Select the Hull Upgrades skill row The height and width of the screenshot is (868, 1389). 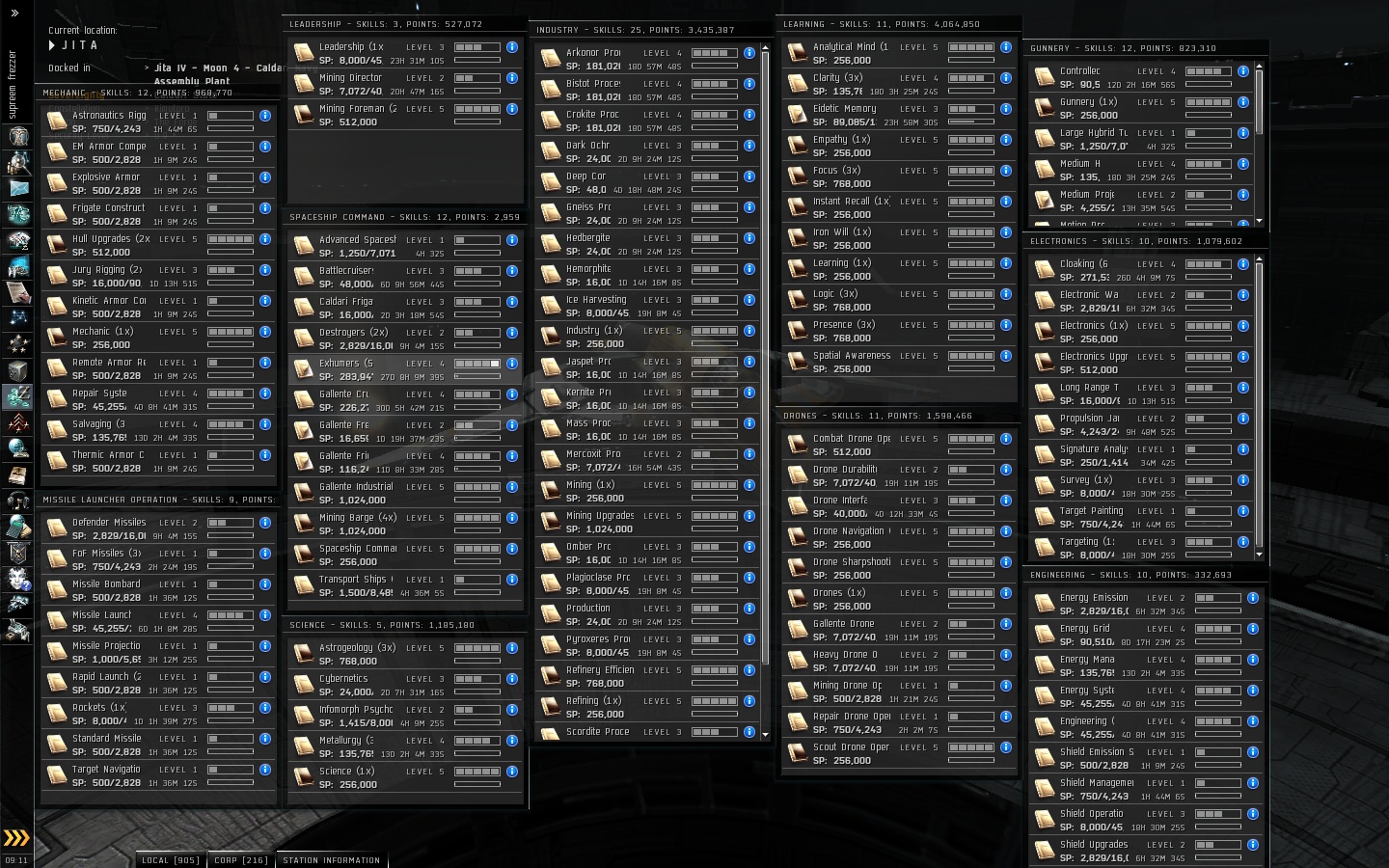tap(158, 246)
